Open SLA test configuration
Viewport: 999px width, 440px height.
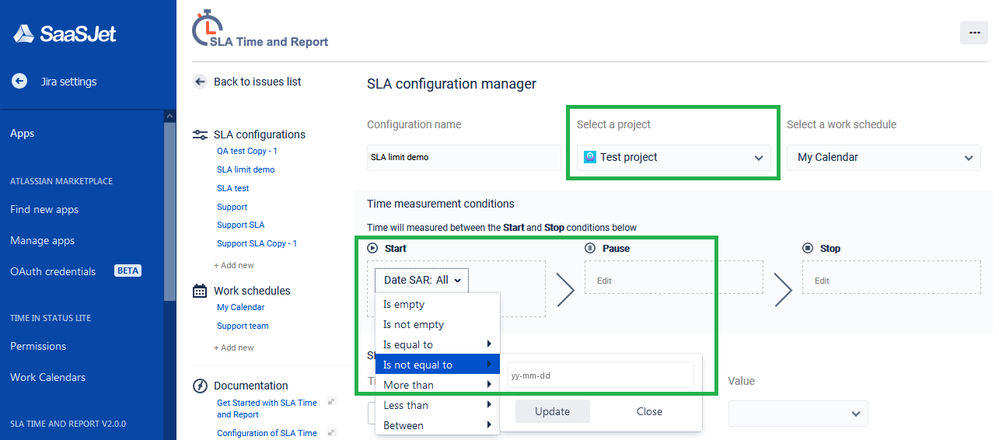pyautogui.click(x=233, y=188)
